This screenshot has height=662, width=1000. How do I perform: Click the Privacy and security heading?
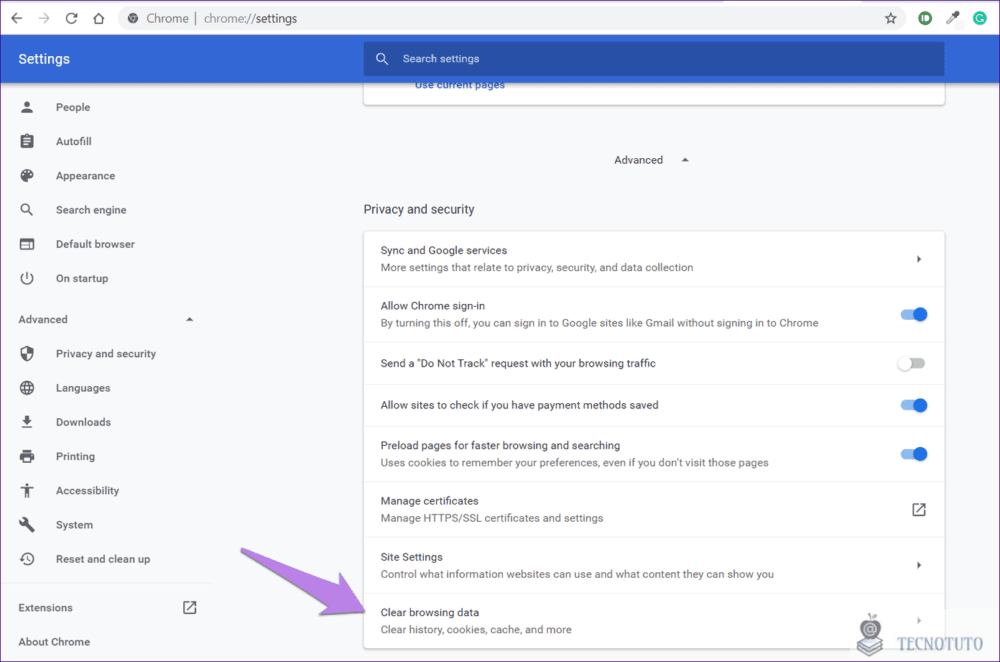(419, 209)
